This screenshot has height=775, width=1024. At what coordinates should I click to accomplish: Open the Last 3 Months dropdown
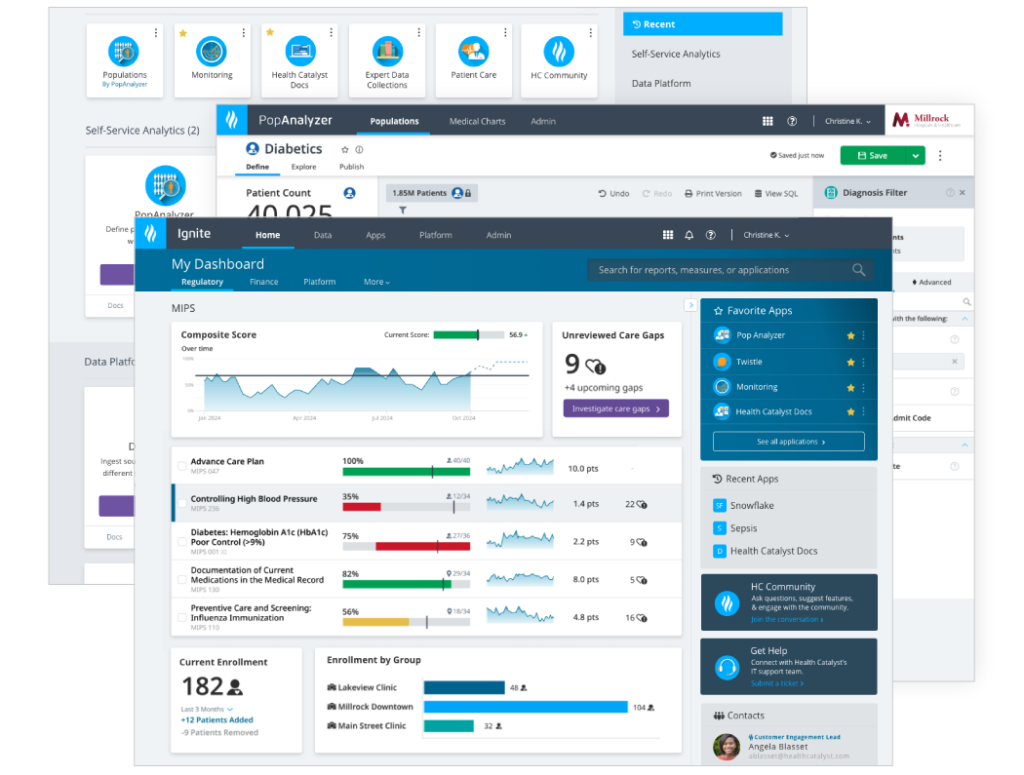tap(206, 709)
